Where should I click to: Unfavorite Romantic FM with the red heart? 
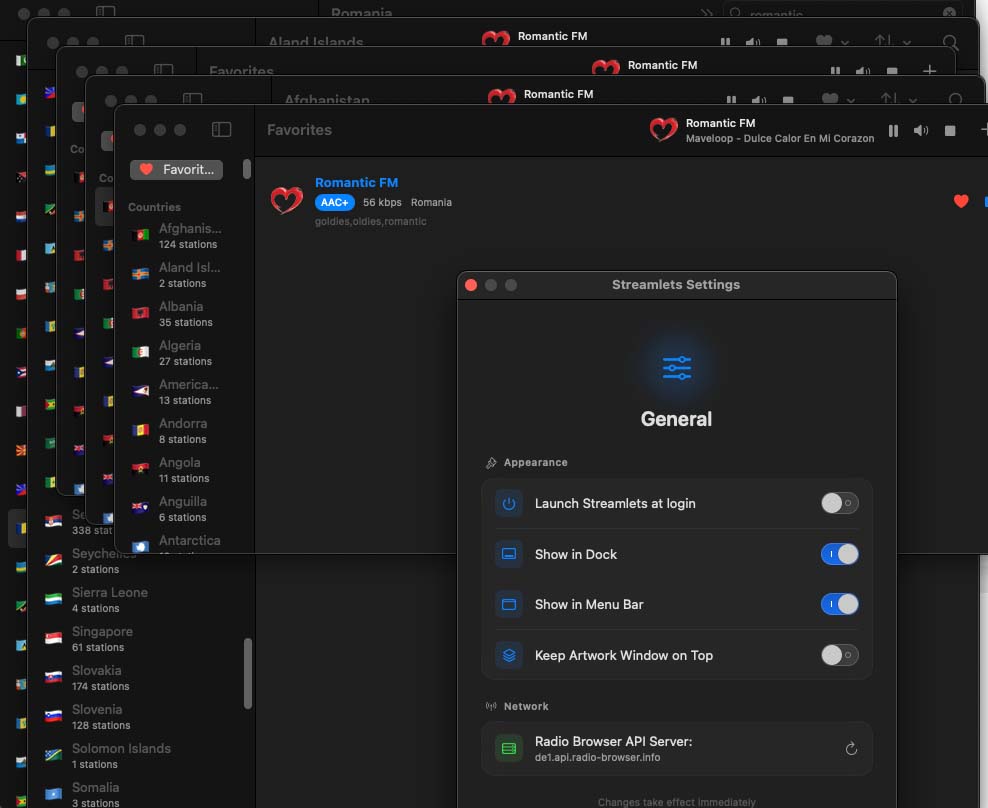tap(960, 201)
